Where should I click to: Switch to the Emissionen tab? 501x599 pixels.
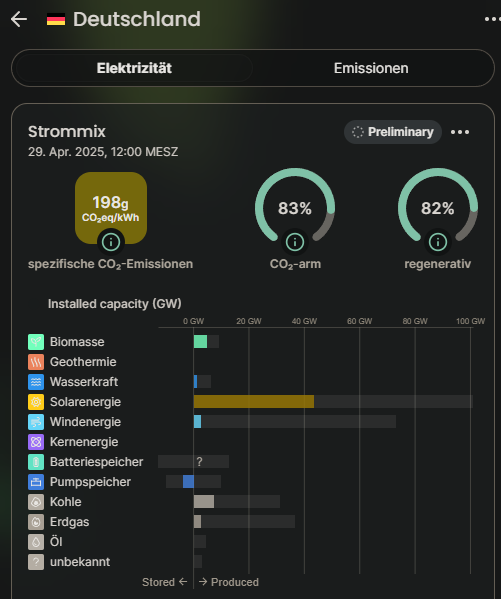[x=371, y=68]
